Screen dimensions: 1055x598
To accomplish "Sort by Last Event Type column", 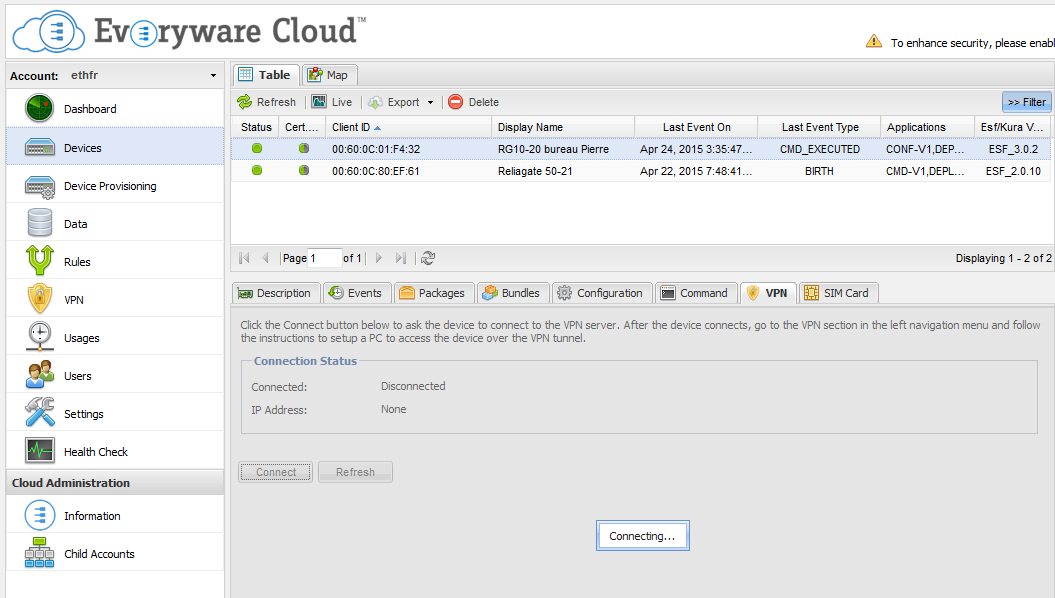I will 820,126.
